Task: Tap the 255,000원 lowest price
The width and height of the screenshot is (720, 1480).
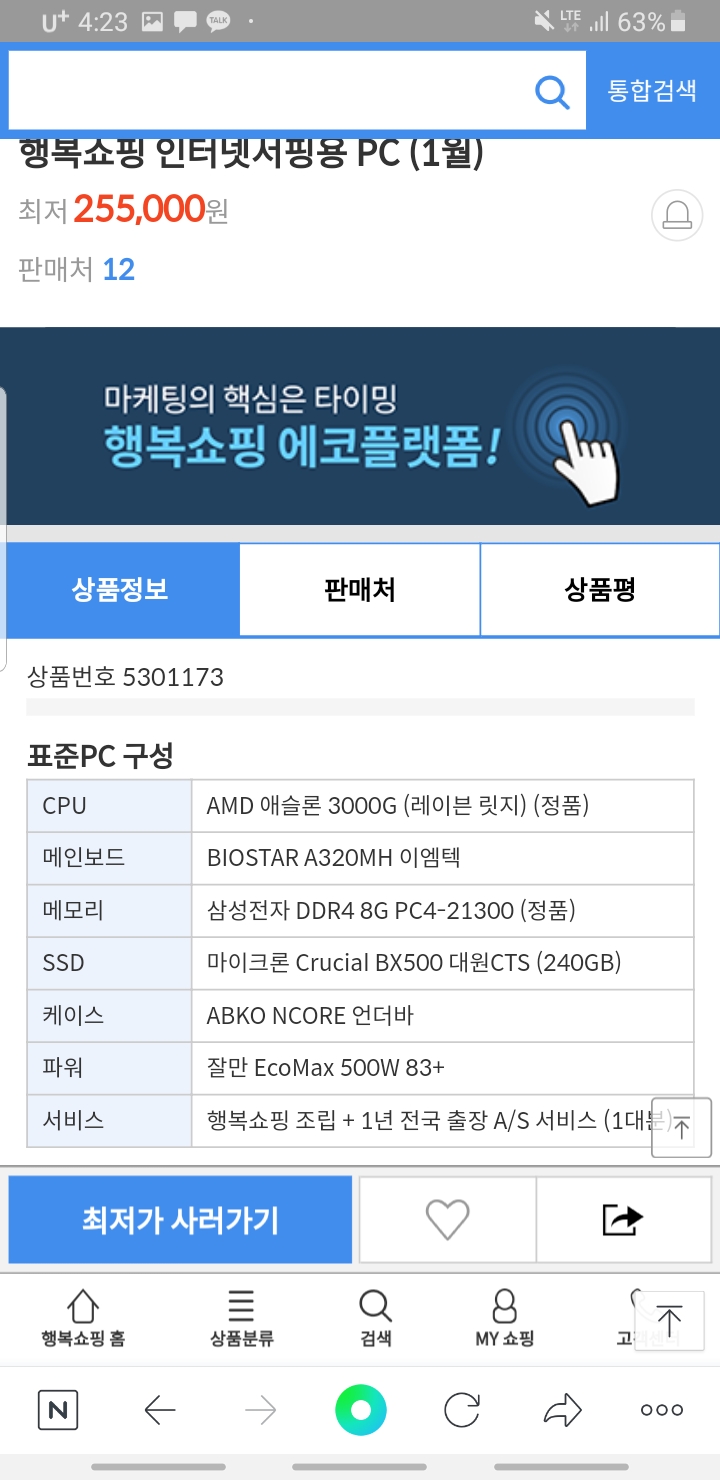Action: tap(151, 209)
